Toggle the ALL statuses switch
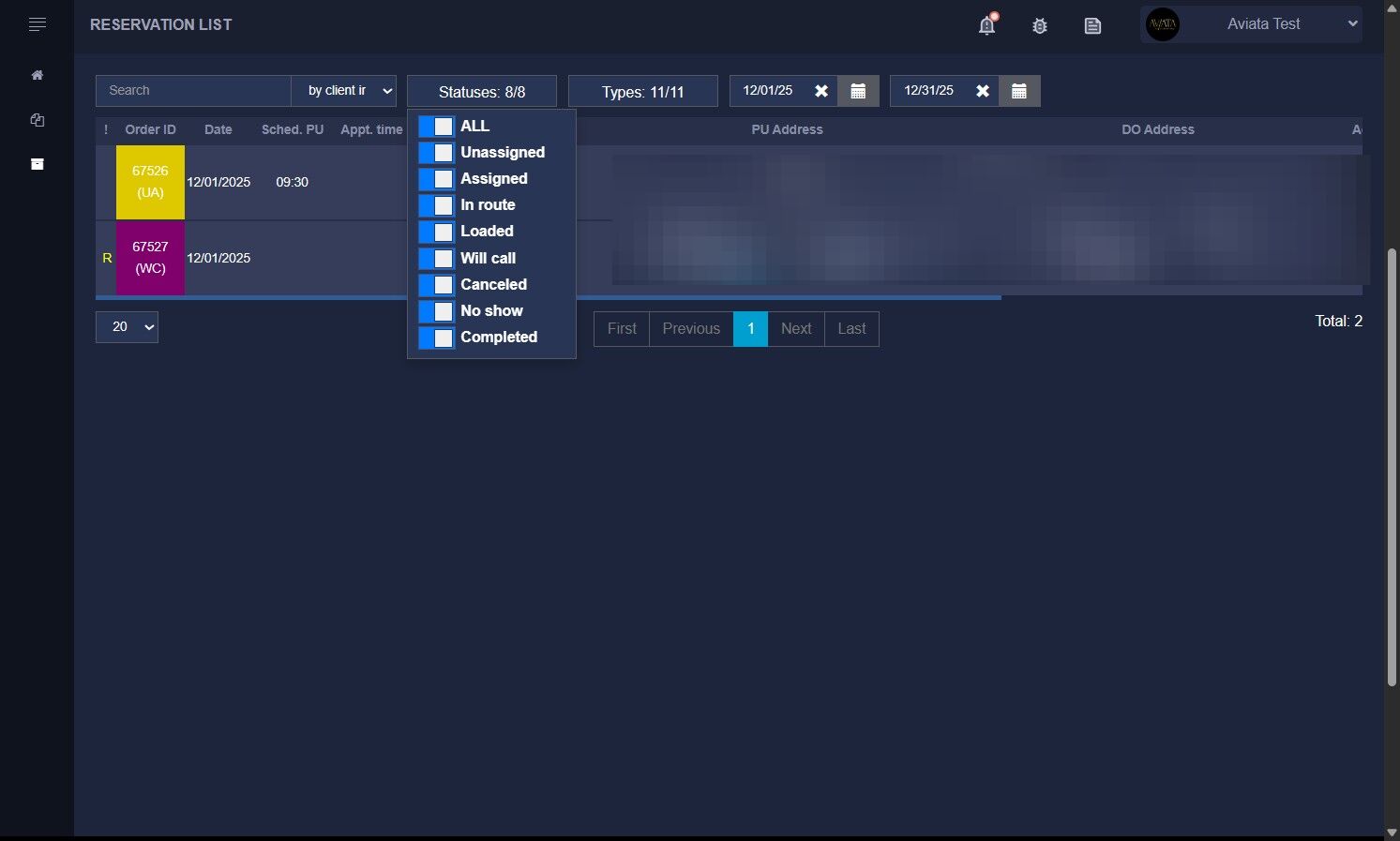This screenshot has width=1400, height=841. (437, 127)
